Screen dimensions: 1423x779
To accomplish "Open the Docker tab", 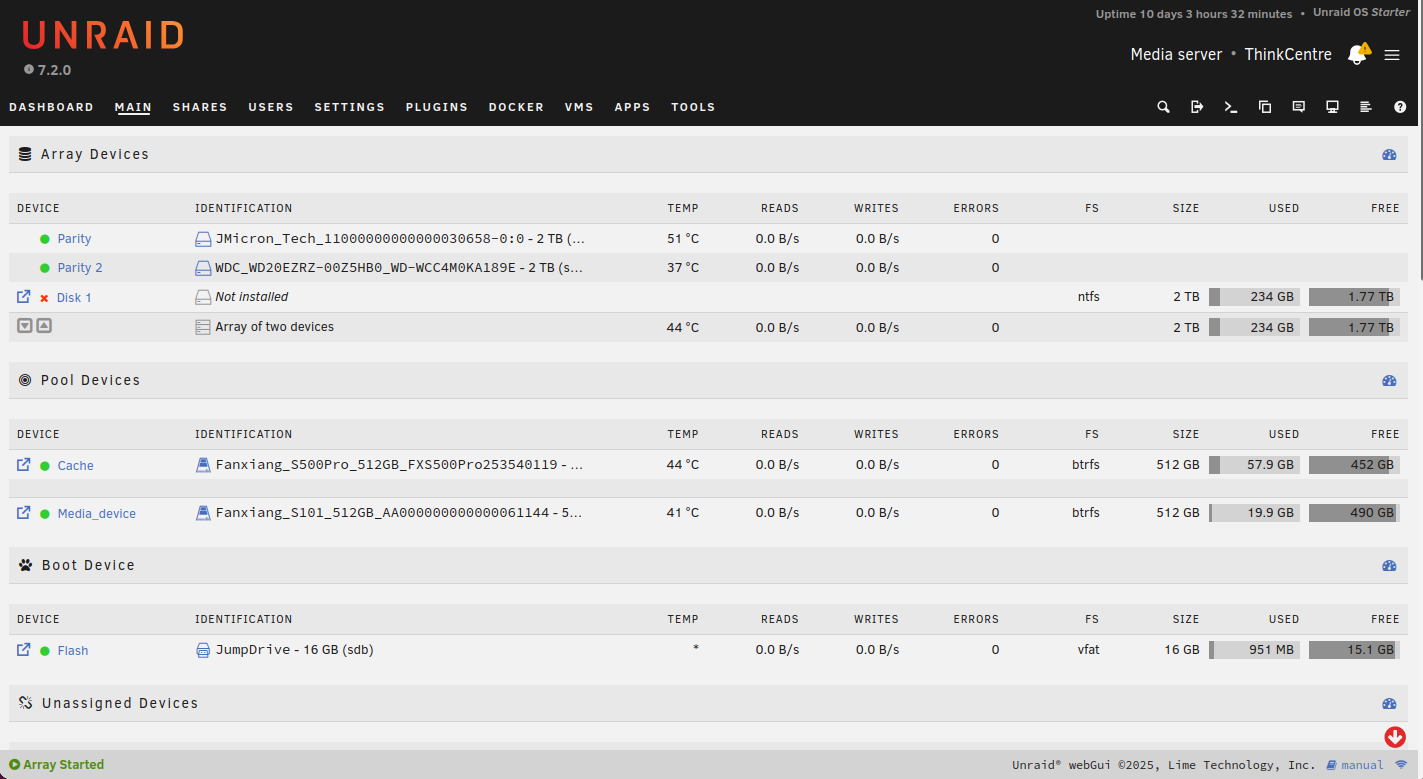I will click(516, 107).
